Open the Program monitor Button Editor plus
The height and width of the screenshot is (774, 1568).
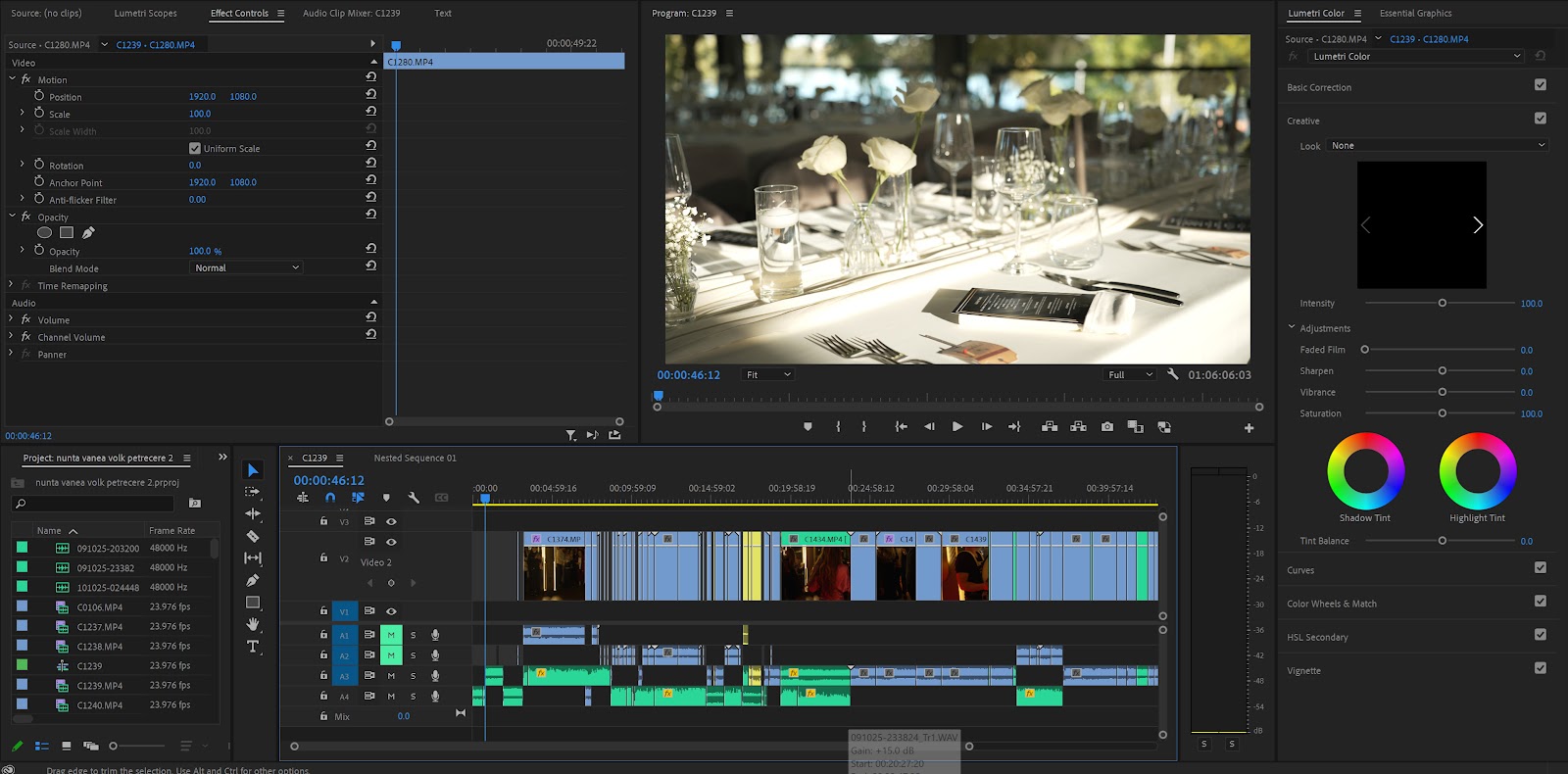tap(1249, 428)
